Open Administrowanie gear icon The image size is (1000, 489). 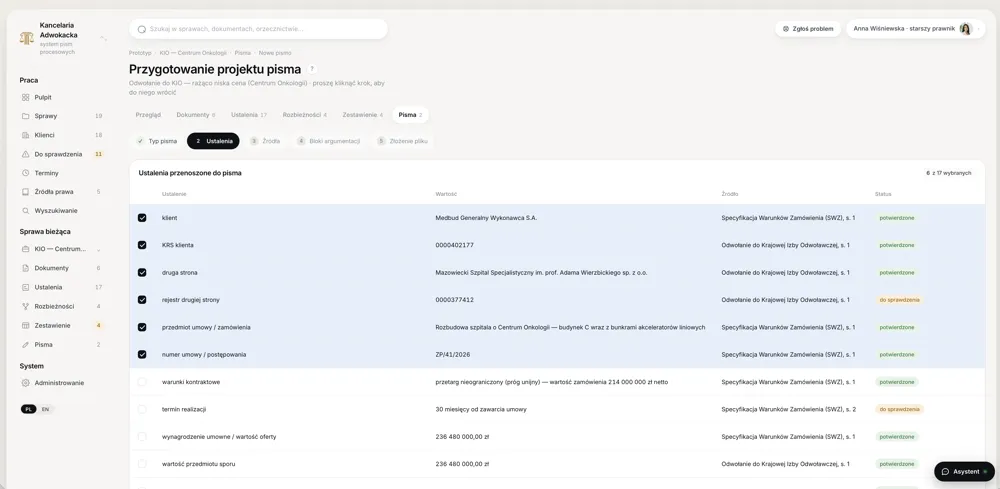tap(26, 383)
